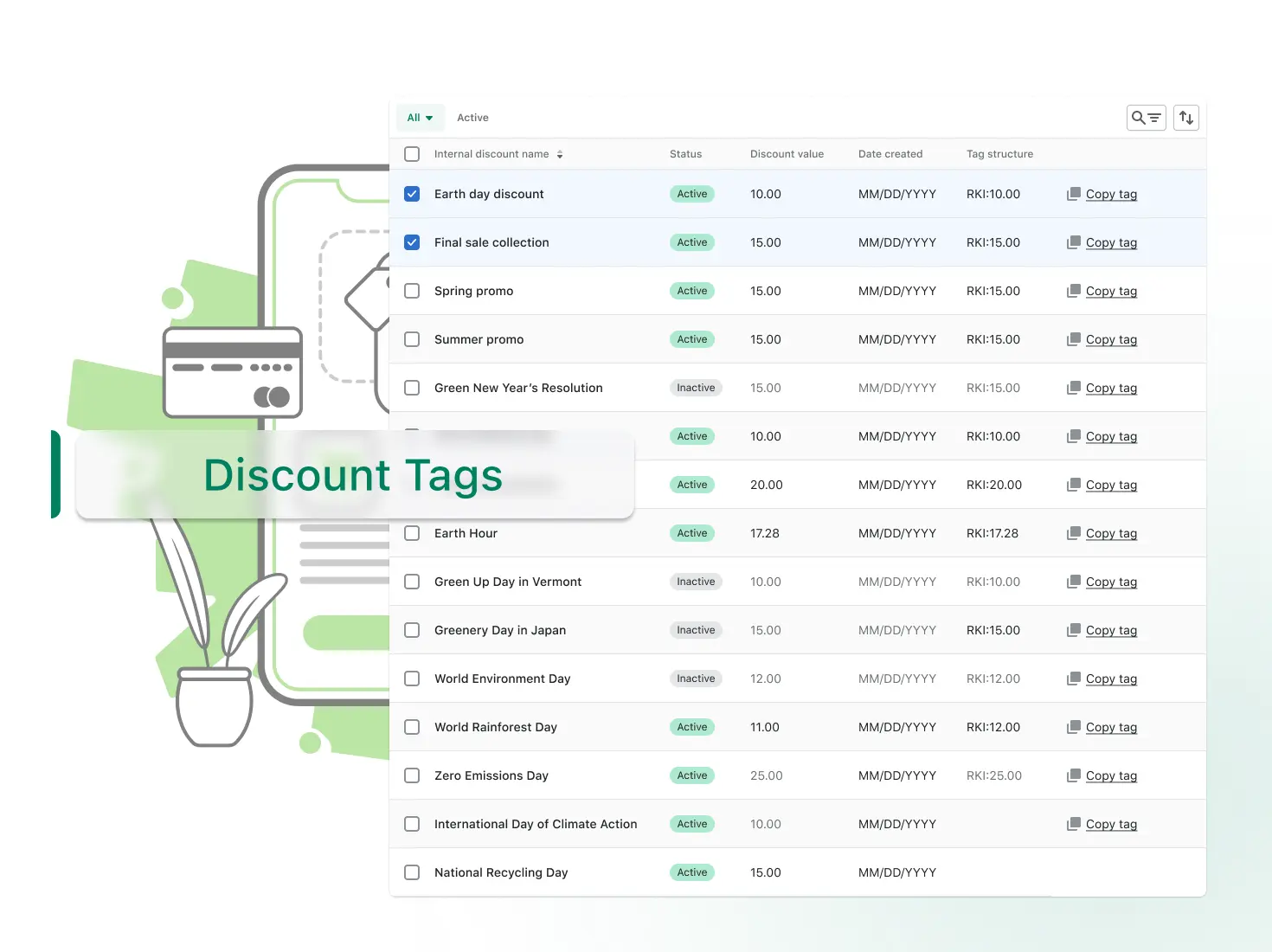Uncheck the Final sale collection checkbox
The width and height of the screenshot is (1272, 952).
click(412, 242)
